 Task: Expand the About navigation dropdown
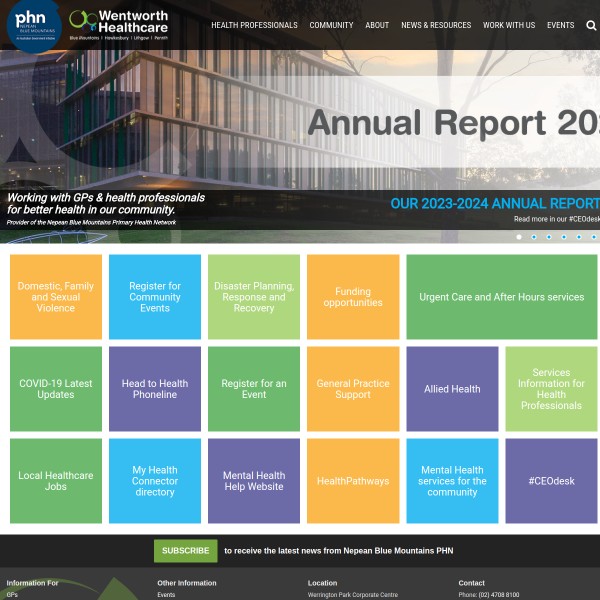(377, 25)
